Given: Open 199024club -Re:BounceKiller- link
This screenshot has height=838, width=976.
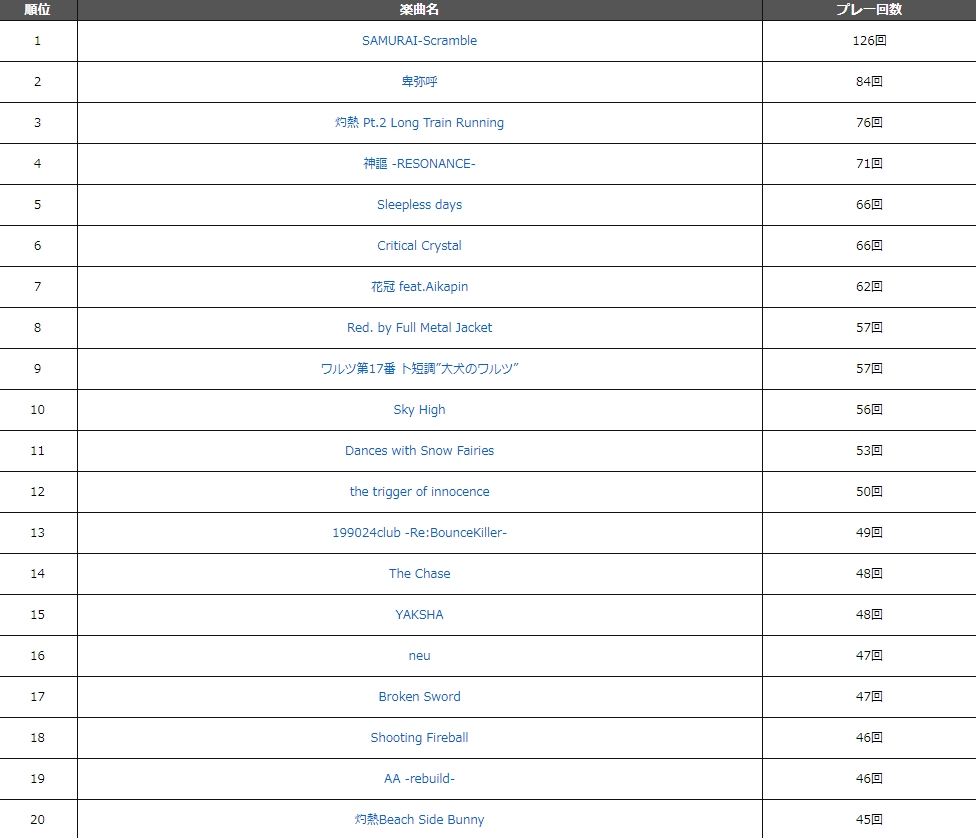Looking at the screenshot, I should pos(419,533).
